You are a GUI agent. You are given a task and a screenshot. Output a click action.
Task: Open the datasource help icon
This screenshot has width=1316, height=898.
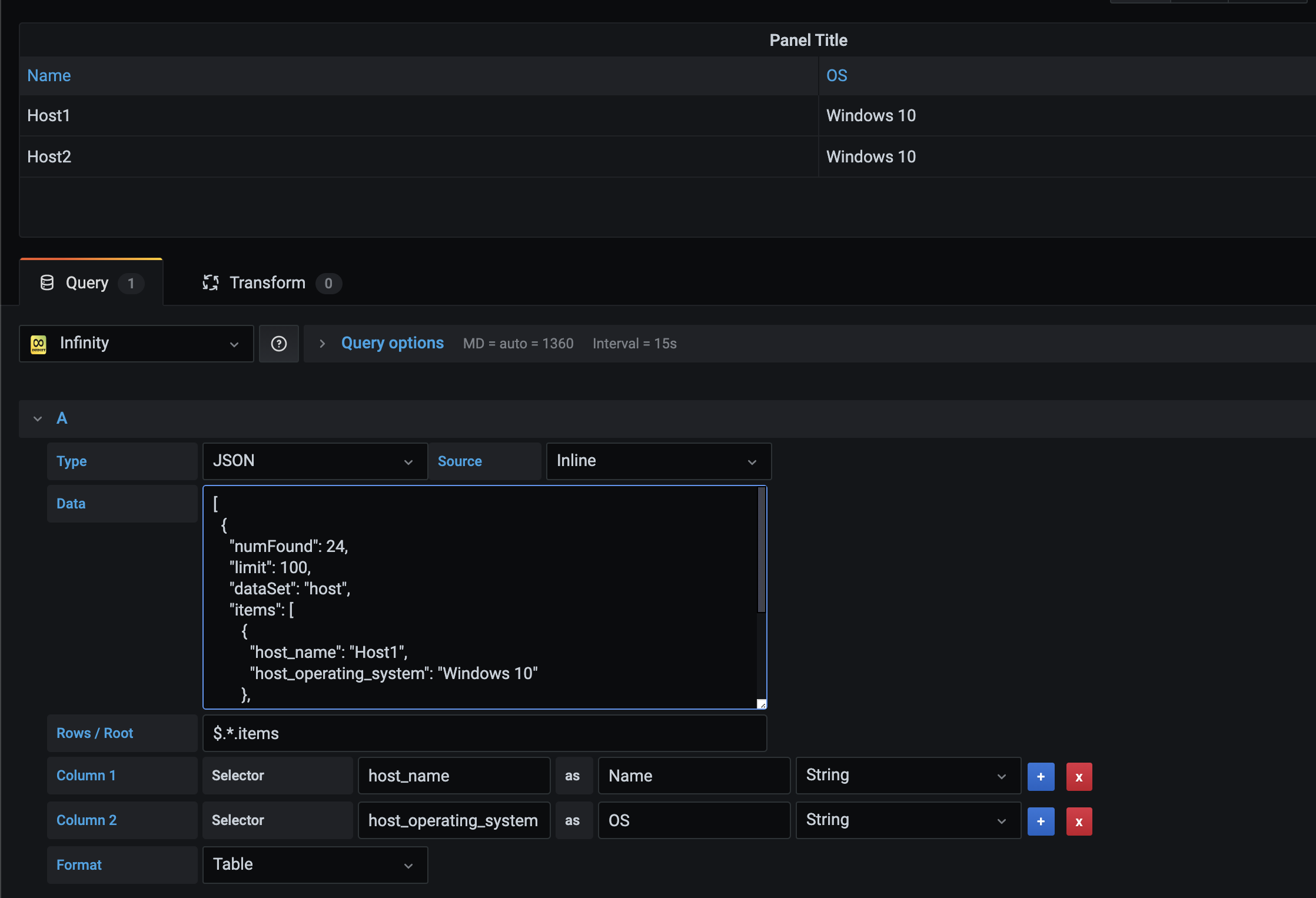click(x=278, y=344)
